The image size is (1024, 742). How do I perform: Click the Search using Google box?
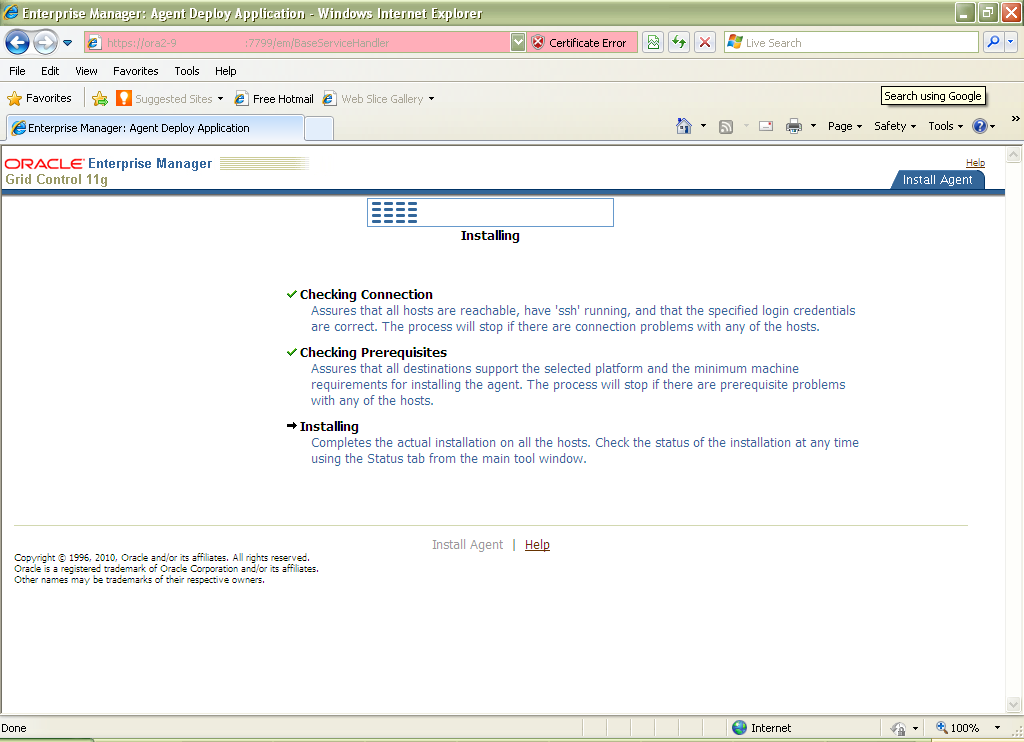pos(933,96)
